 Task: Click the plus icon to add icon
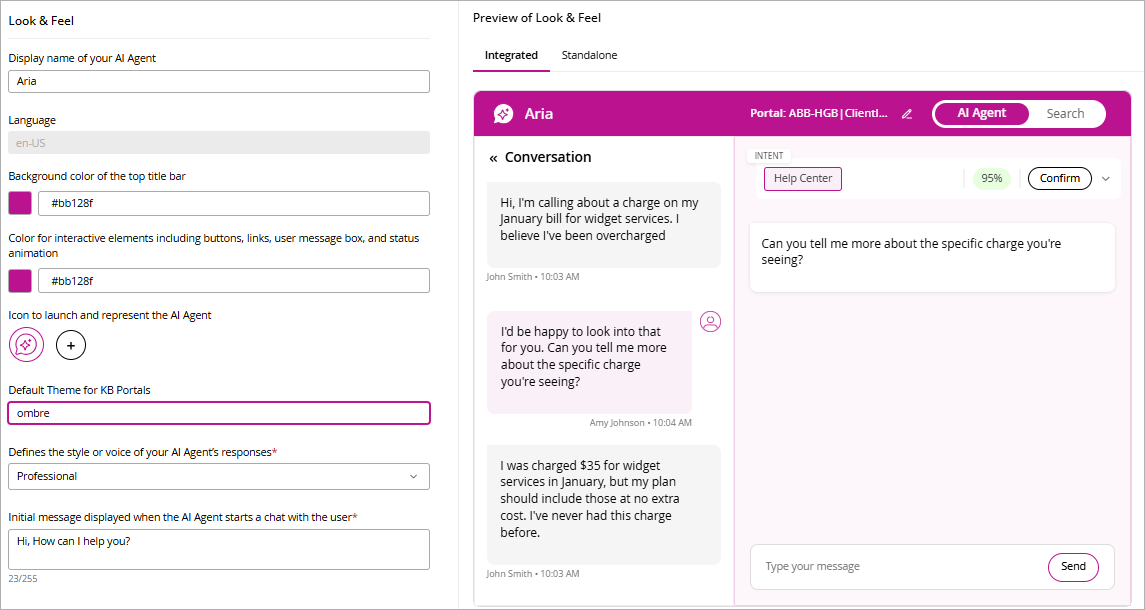click(71, 345)
